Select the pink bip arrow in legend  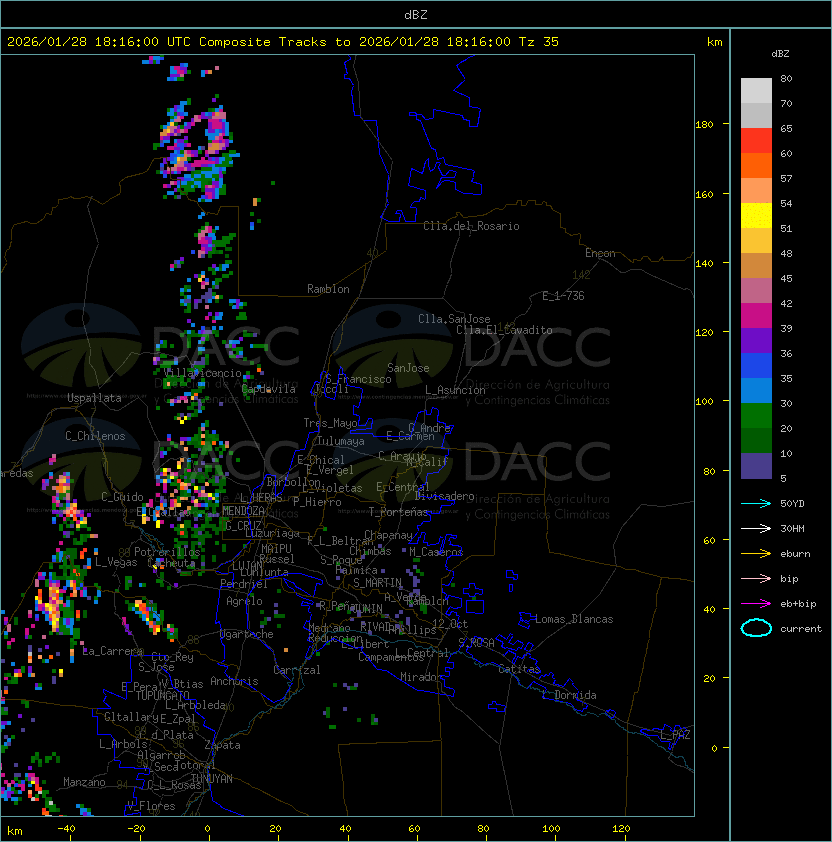coord(756,579)
